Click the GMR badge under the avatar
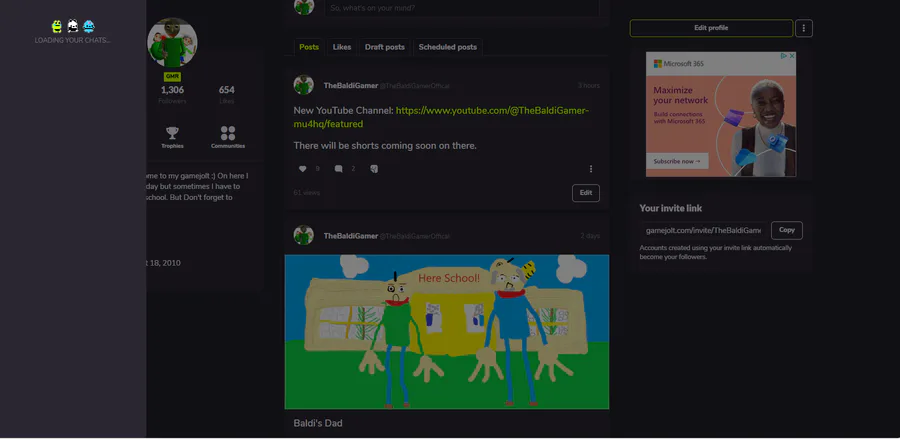This screenshot has width=900, height=439. (x=172, y=77)
